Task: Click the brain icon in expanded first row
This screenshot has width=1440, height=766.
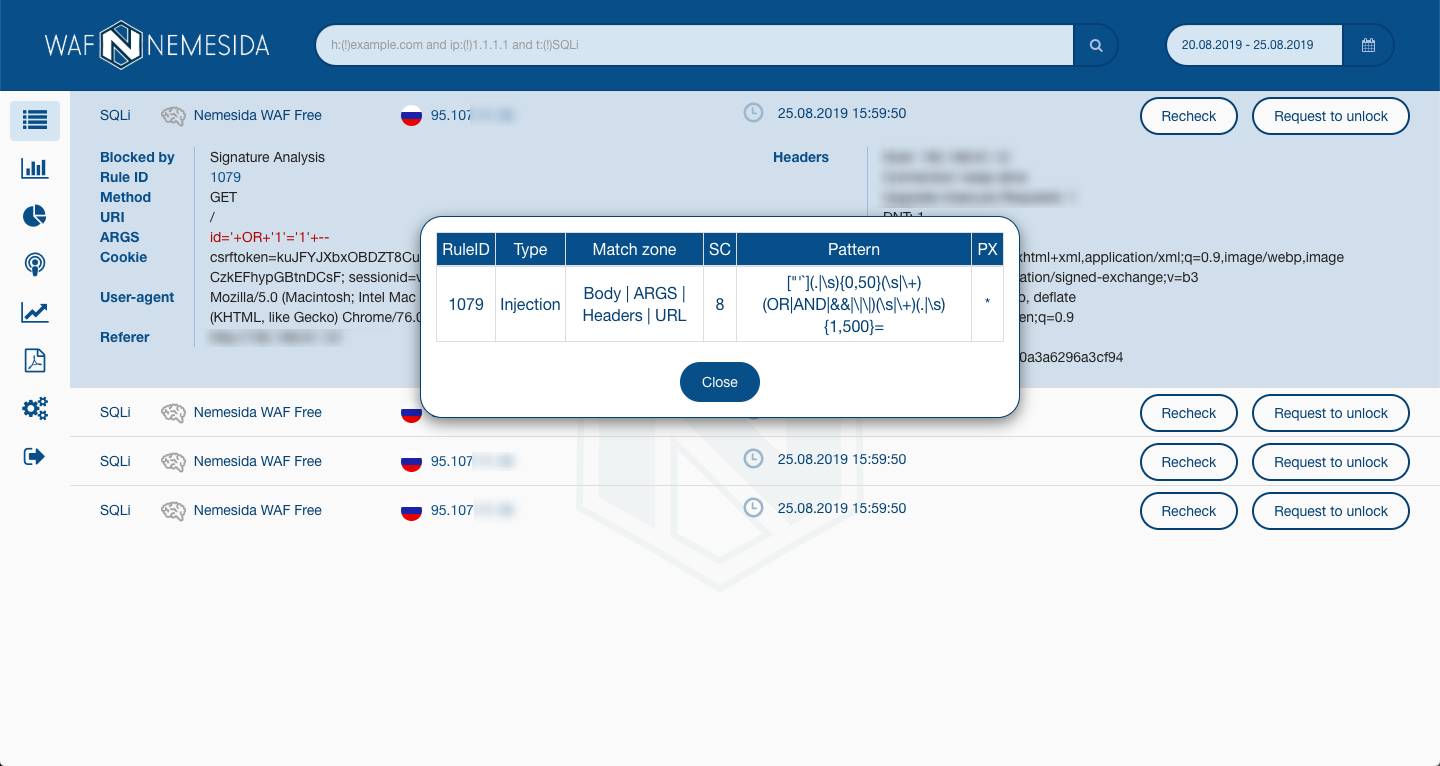Action: pos(174,116)
